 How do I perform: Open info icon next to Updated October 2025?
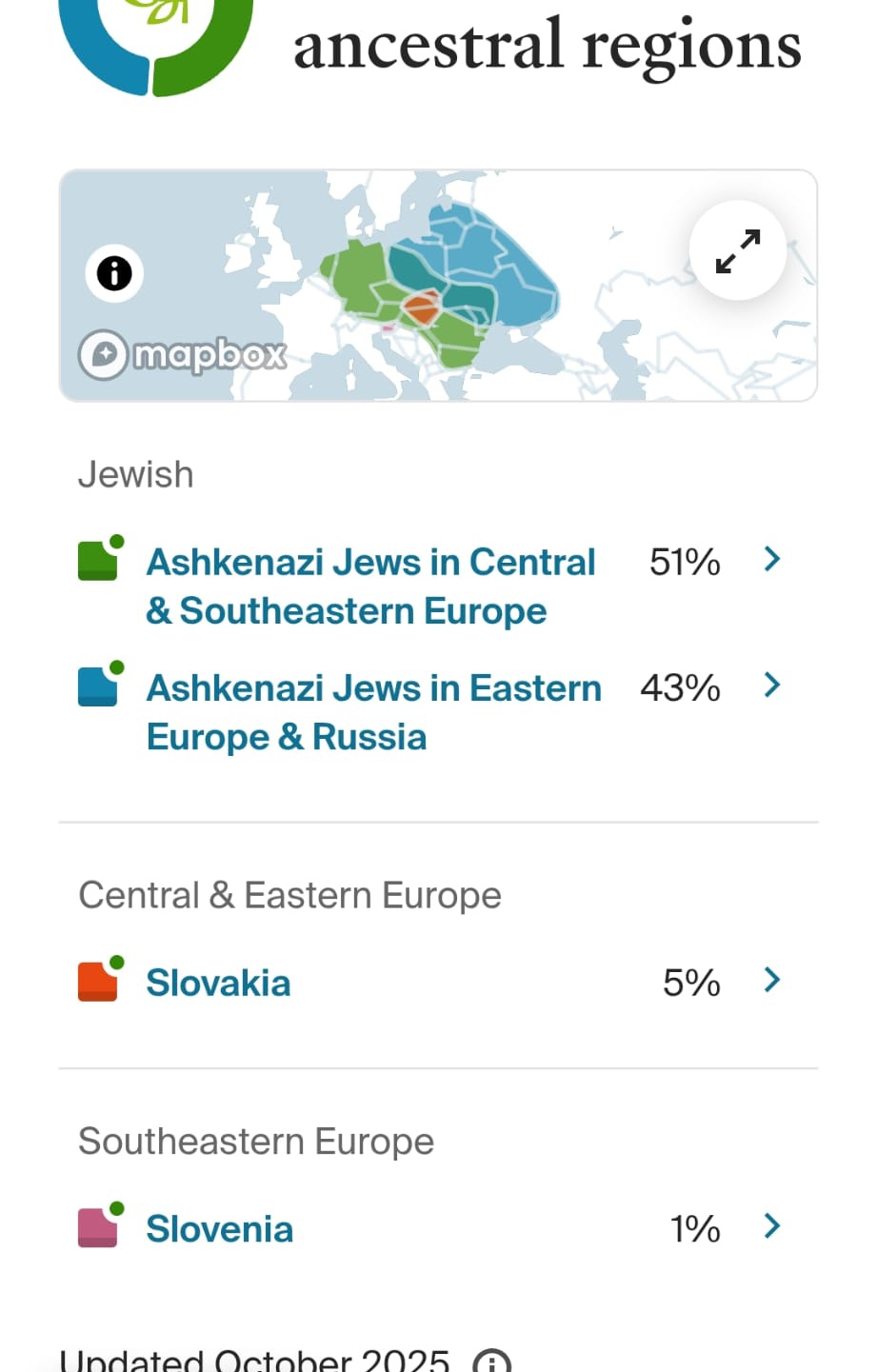point(491,1362)
